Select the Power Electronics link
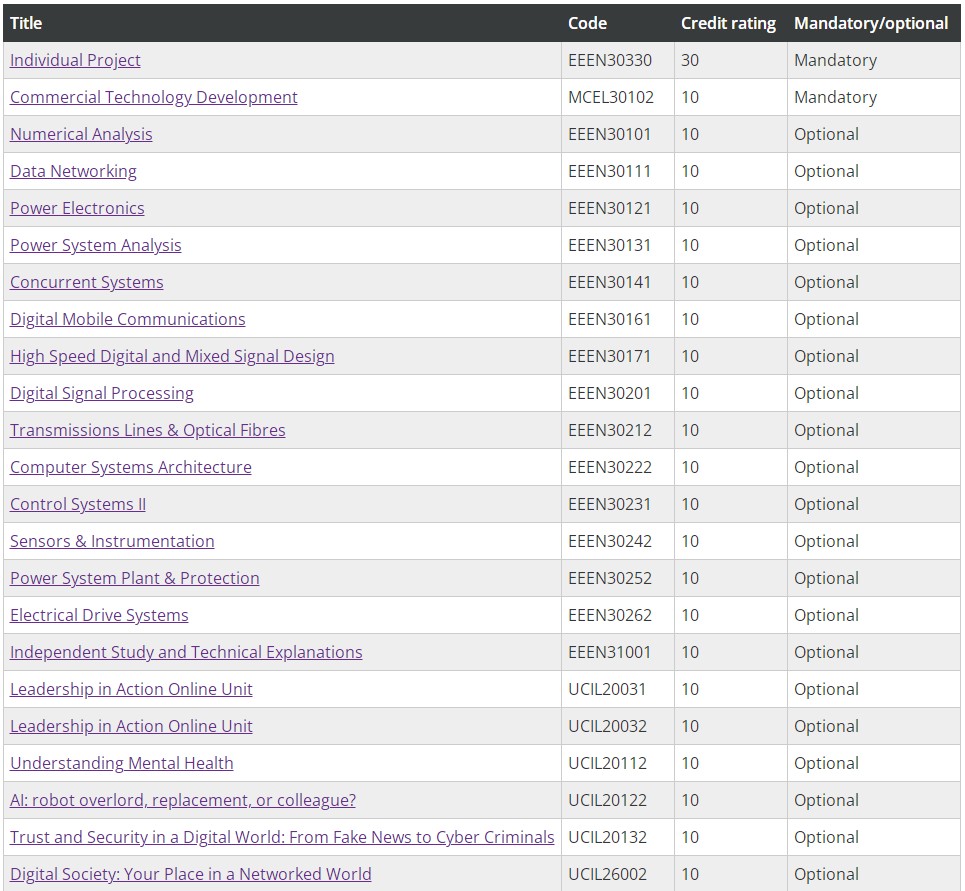 point(78,208)
